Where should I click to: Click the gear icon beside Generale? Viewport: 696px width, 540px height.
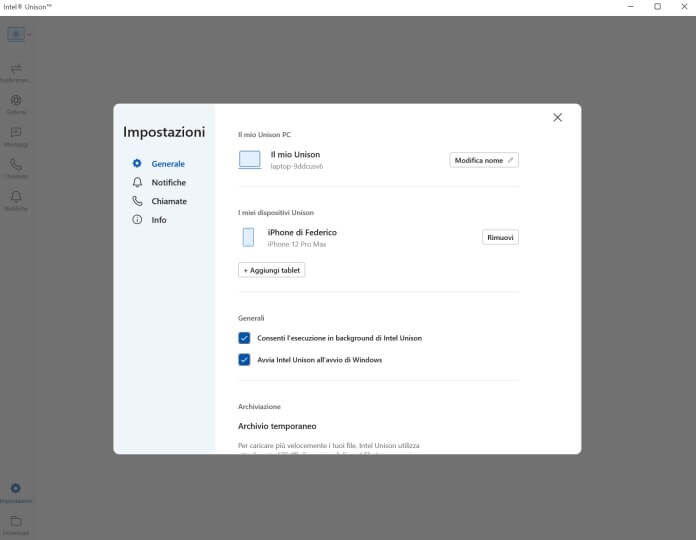pos(137,163)
